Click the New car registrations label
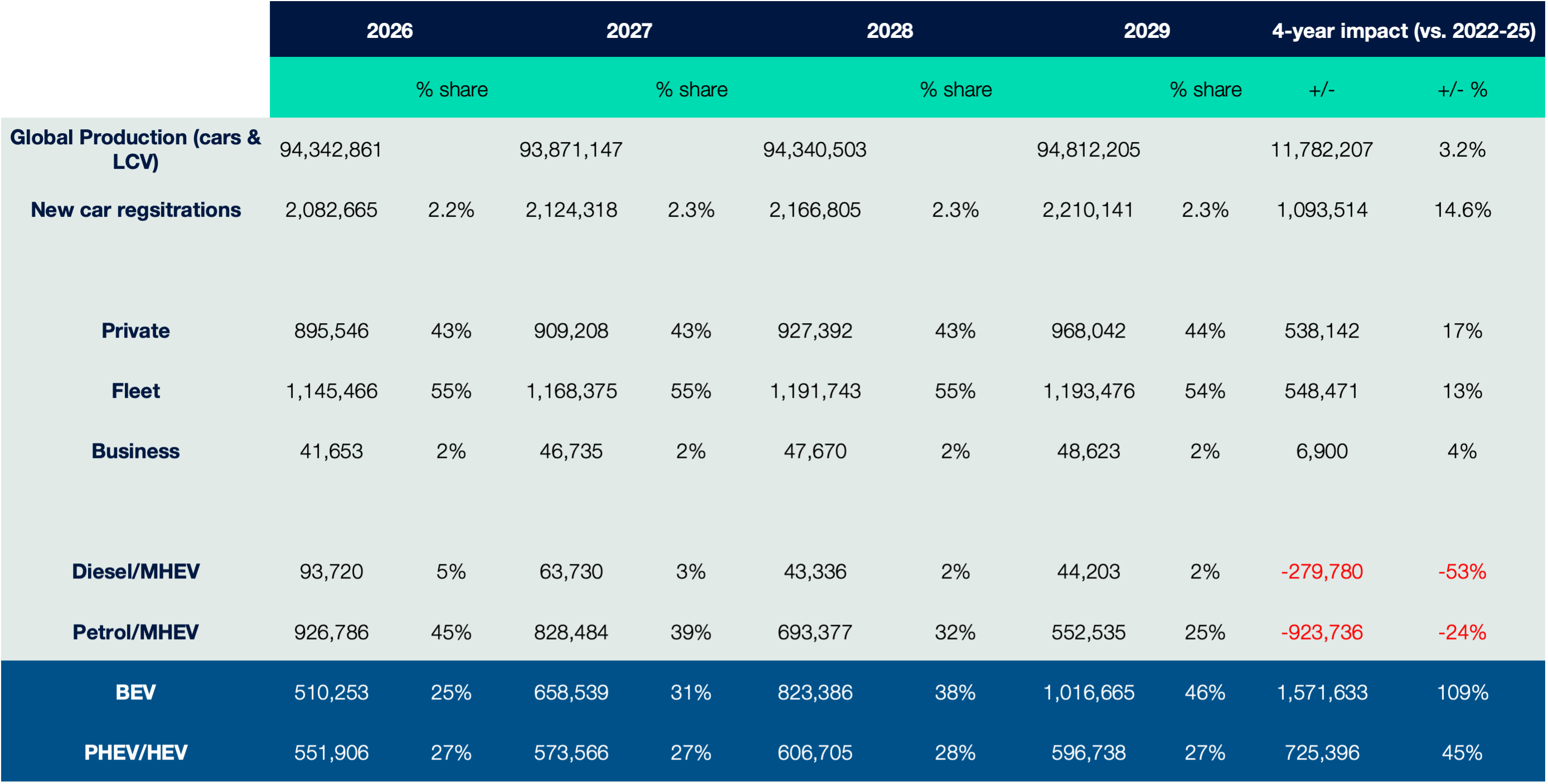 136,210
